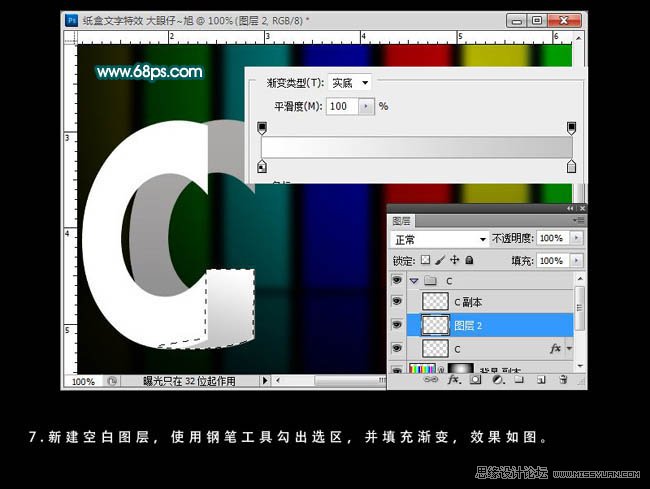The height and width of the screenshot is (489, 650).
Task: Toggle visibility of the 背景 副本 layer
Action: tap(397, 369)
